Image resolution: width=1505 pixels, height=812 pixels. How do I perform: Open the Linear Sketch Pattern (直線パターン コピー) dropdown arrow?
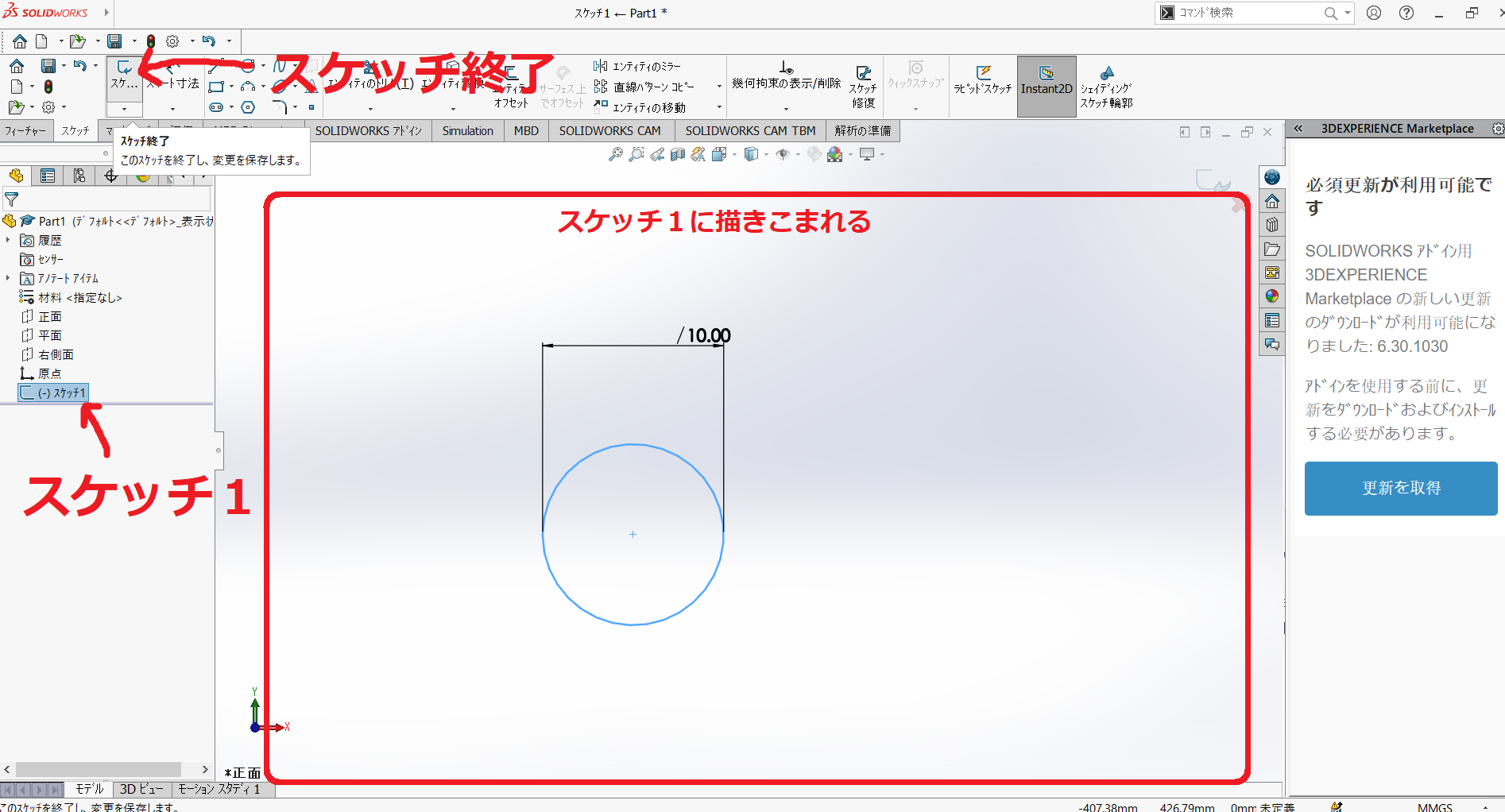719,87
